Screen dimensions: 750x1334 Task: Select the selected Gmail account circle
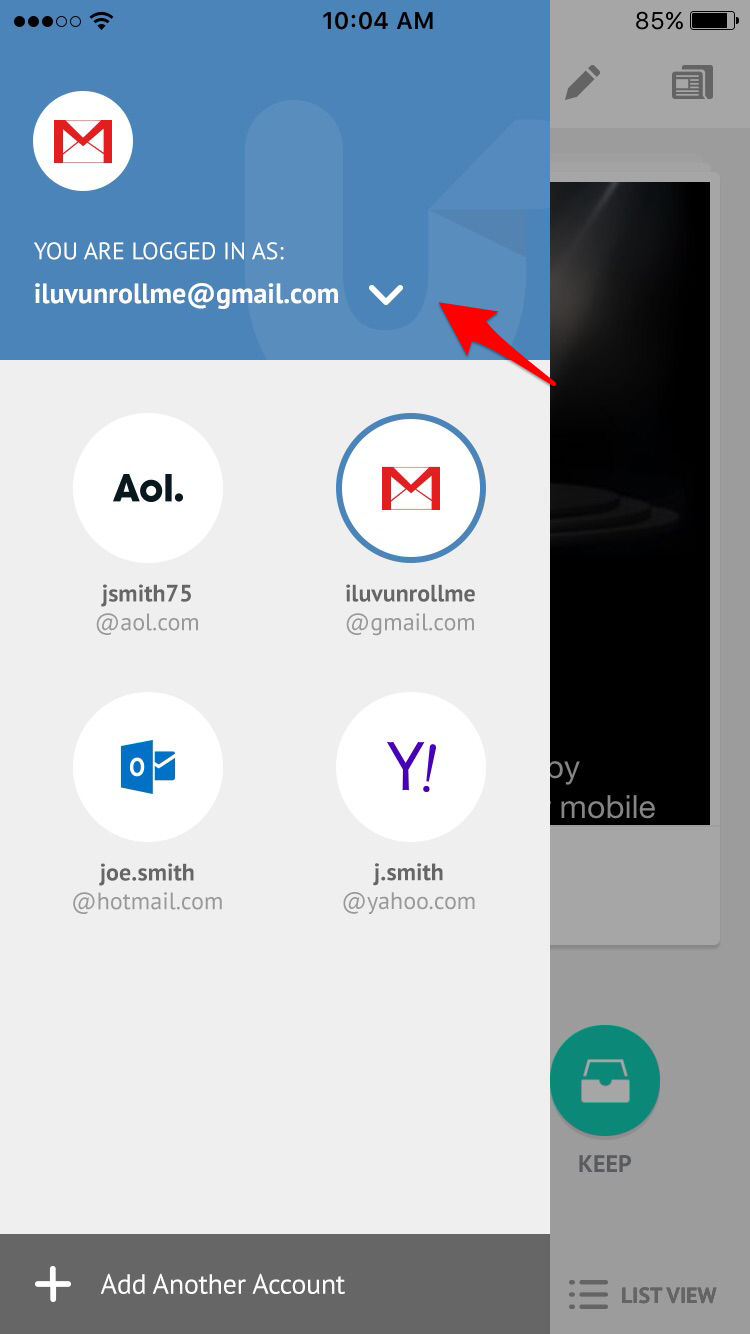click(x=411, y=488)
